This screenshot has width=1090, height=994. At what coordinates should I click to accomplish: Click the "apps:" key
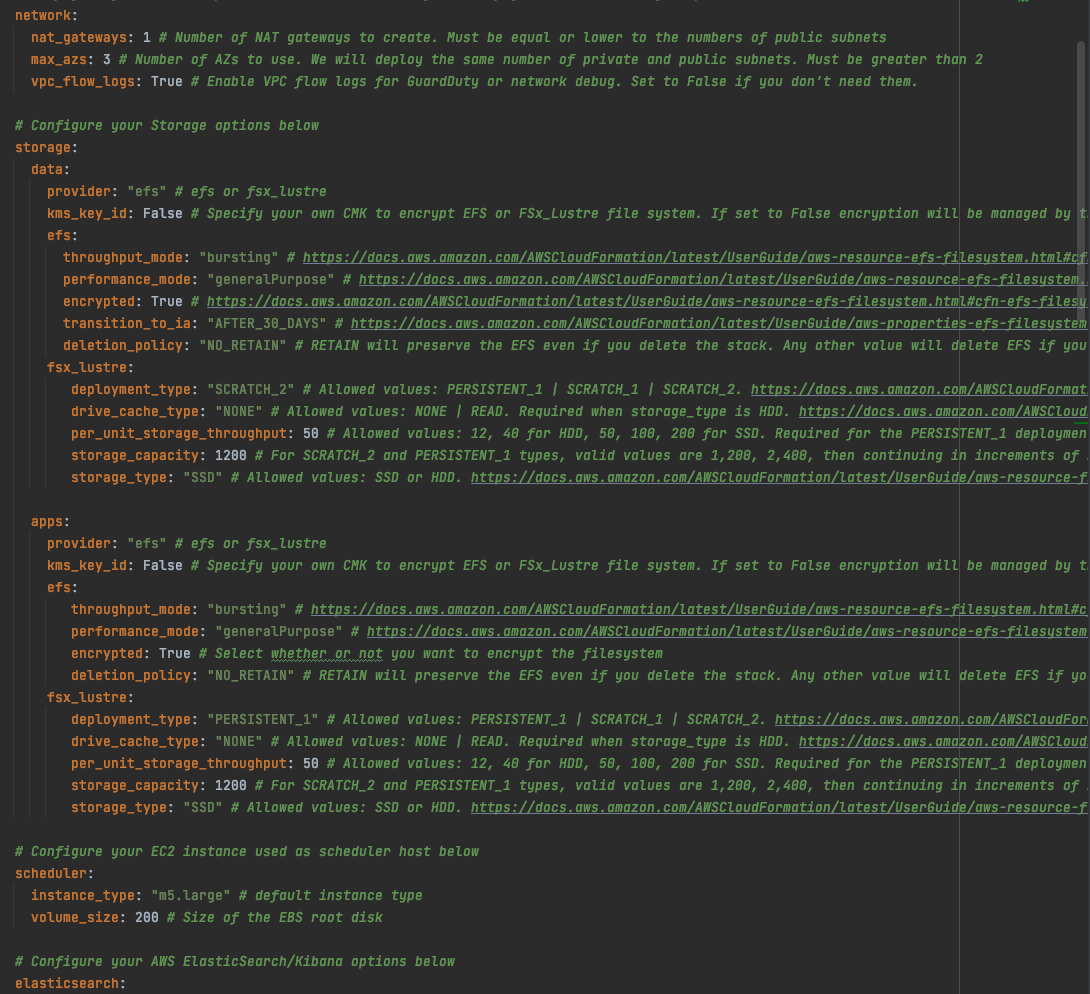coord(50,521)
